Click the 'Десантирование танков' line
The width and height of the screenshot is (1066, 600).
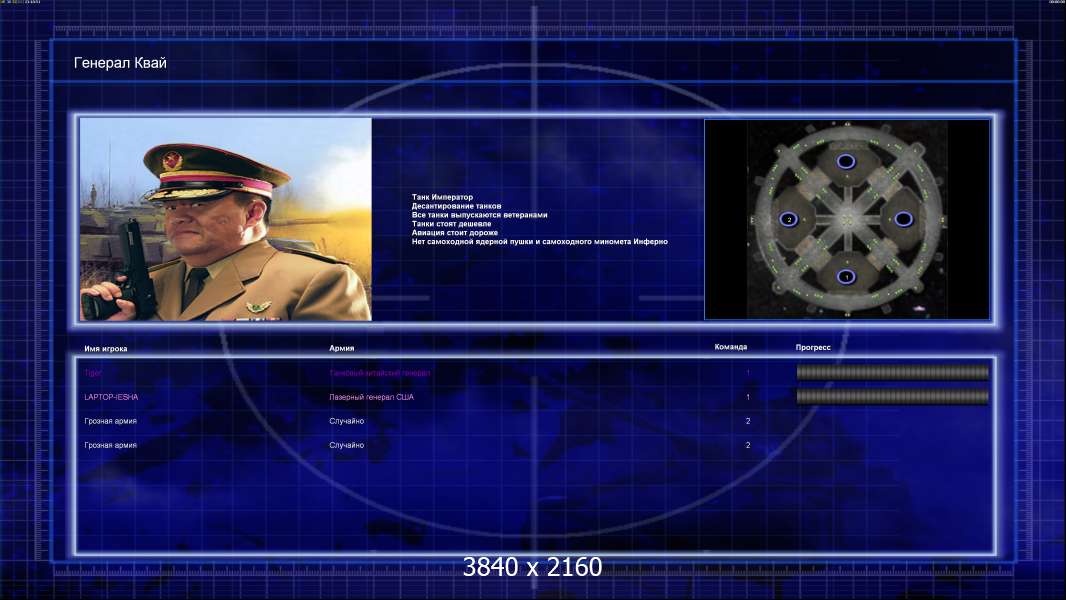[456, 206]
